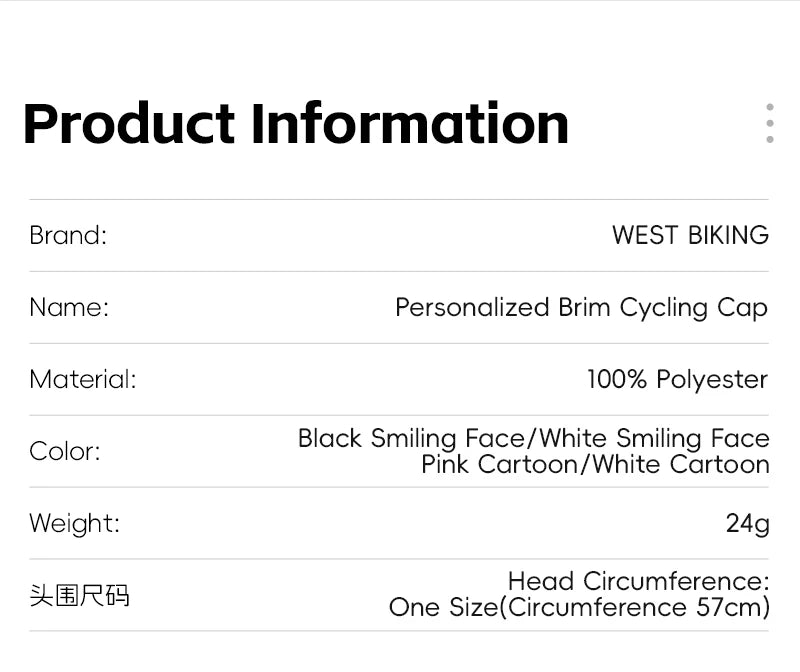The height and width of the screenshot is (672, 800).
Task: Click the "Head Circumference:" text
Action: [638, 581]
